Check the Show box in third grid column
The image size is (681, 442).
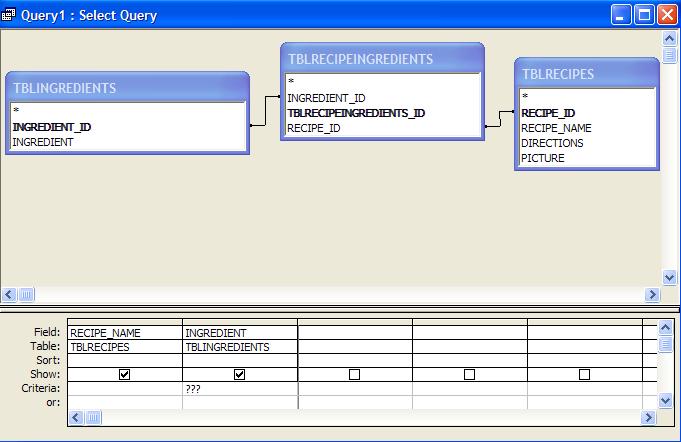(354, 374)
